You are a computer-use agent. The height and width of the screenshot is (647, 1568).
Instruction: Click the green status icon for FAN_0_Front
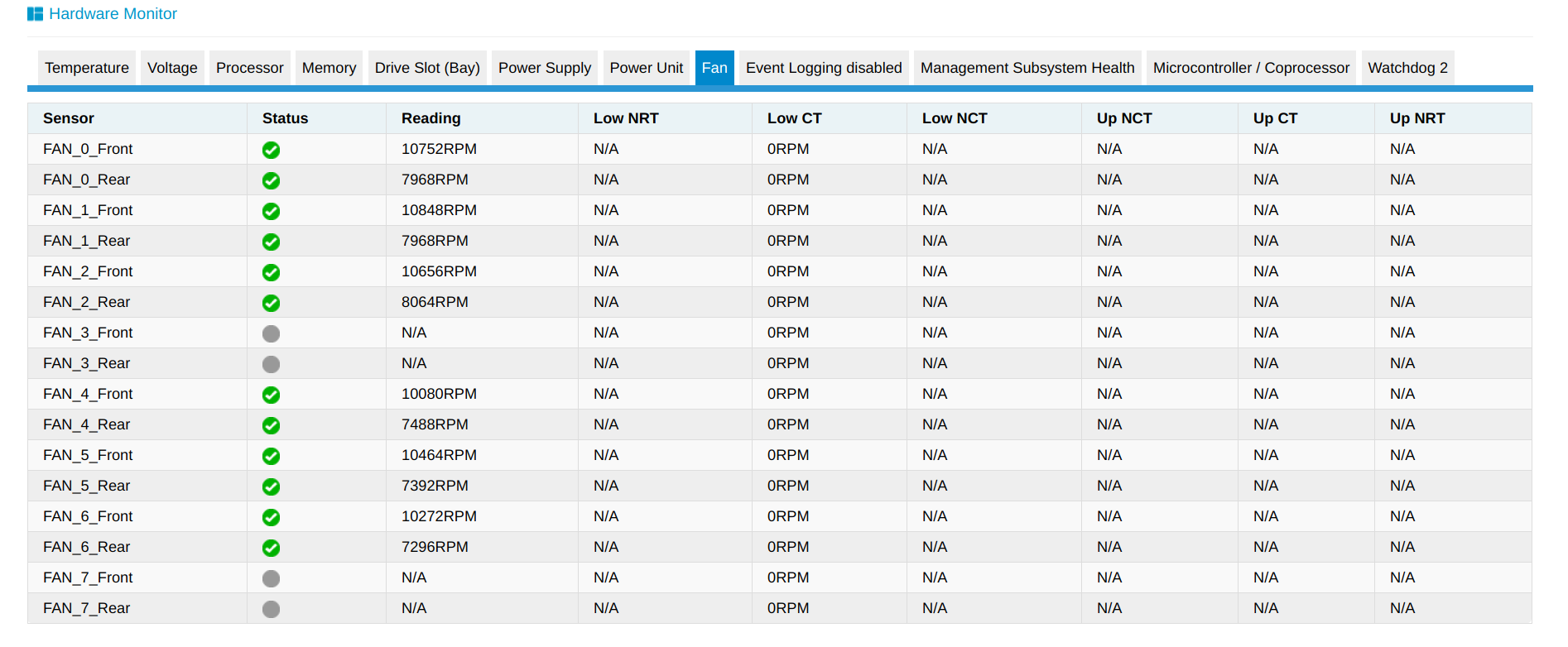271,150
